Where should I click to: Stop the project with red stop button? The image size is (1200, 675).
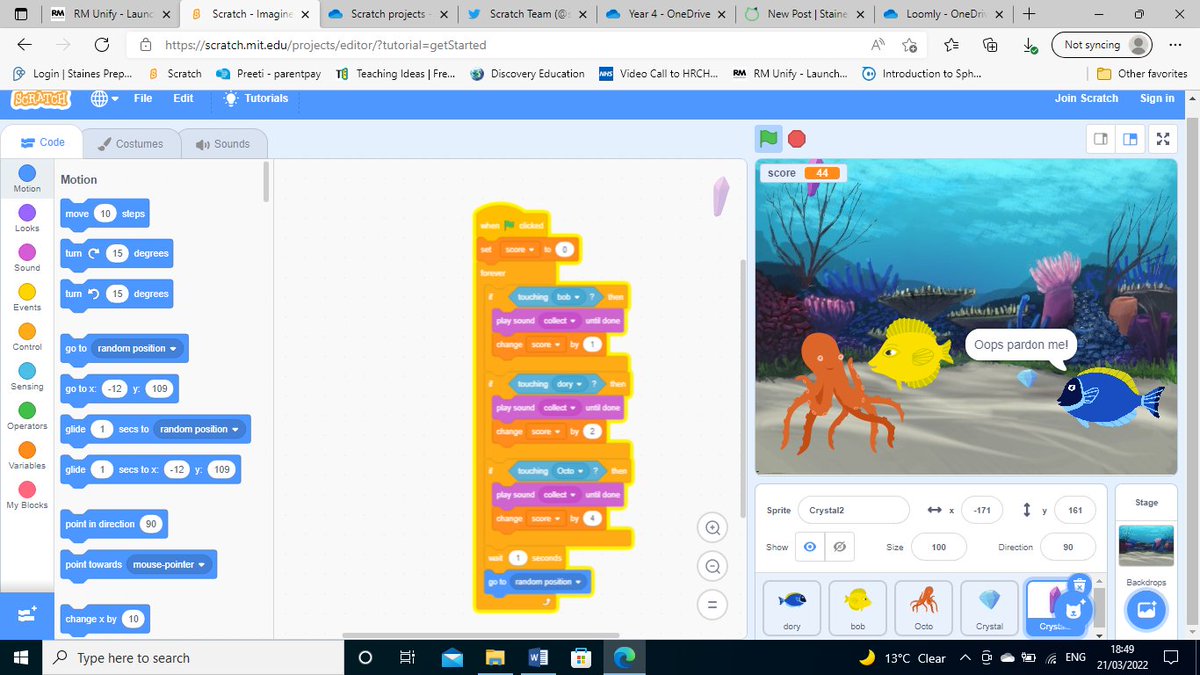(796, 139)
